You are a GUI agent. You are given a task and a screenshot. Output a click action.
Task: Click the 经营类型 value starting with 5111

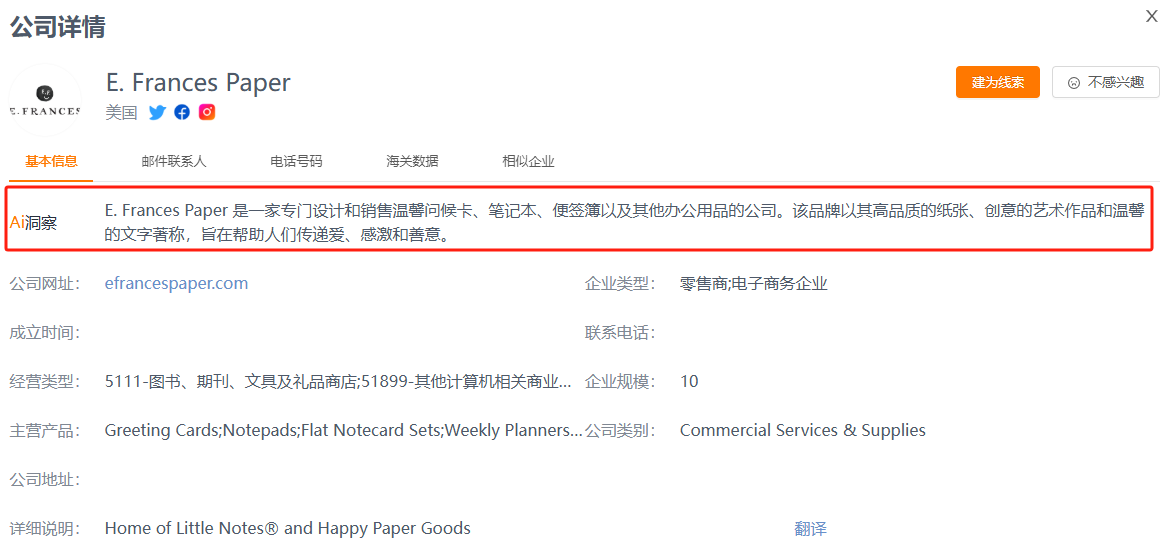click(x=338, y=382)
